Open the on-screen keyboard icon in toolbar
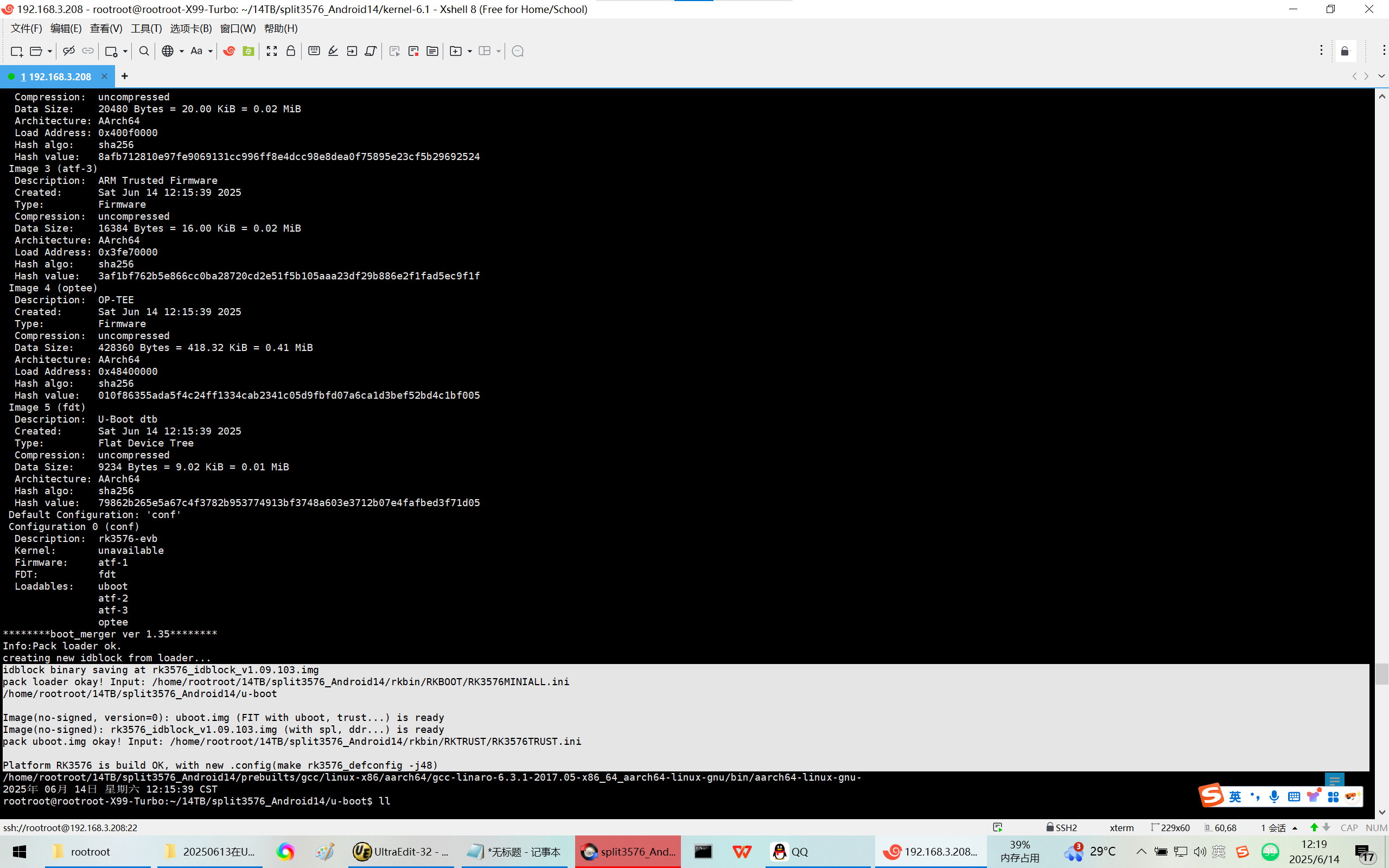This screenshot has width=1389, height=868. [x=314, y=51]
